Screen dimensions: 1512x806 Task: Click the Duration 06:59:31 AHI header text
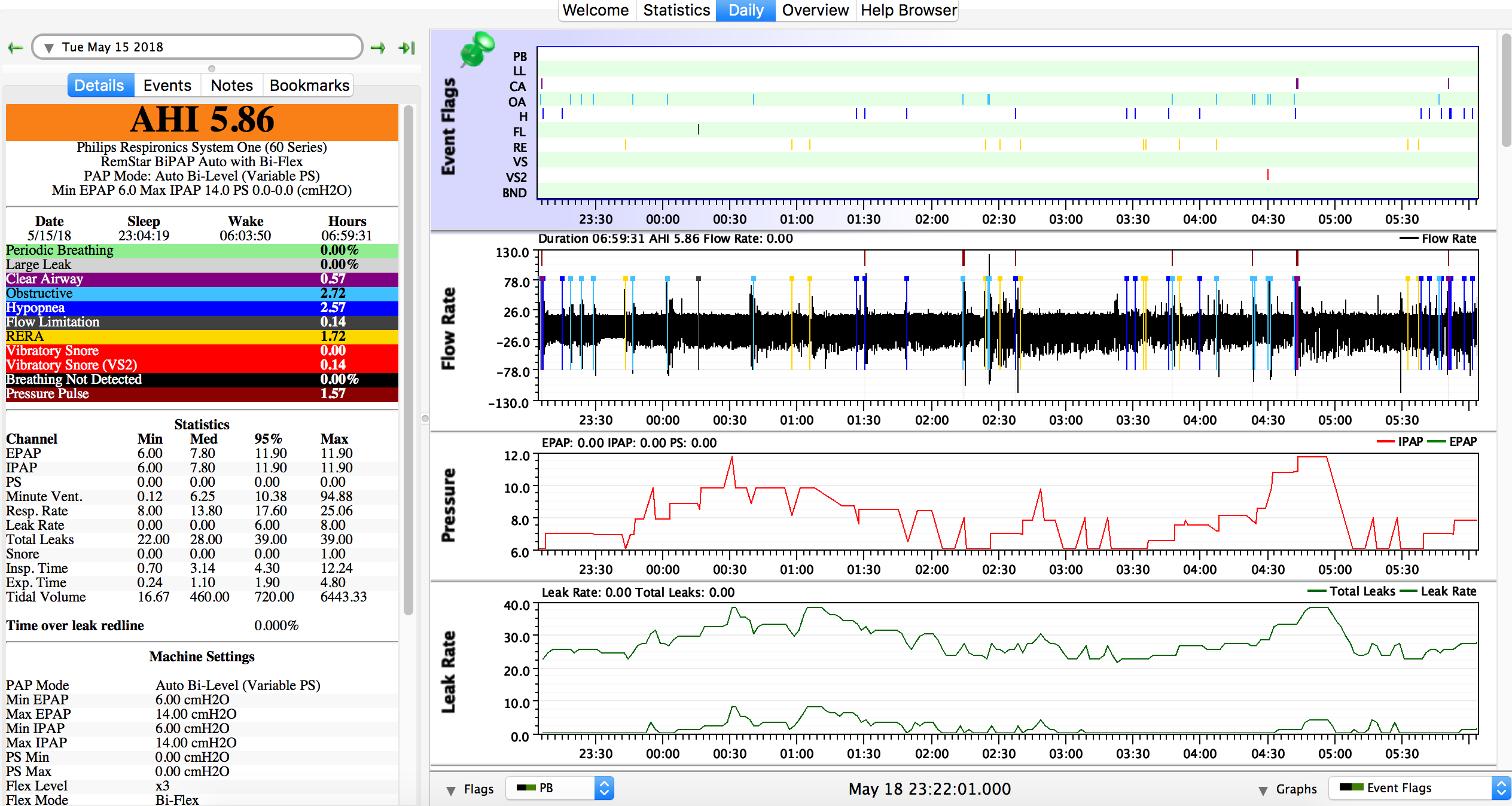pos(665,239)
